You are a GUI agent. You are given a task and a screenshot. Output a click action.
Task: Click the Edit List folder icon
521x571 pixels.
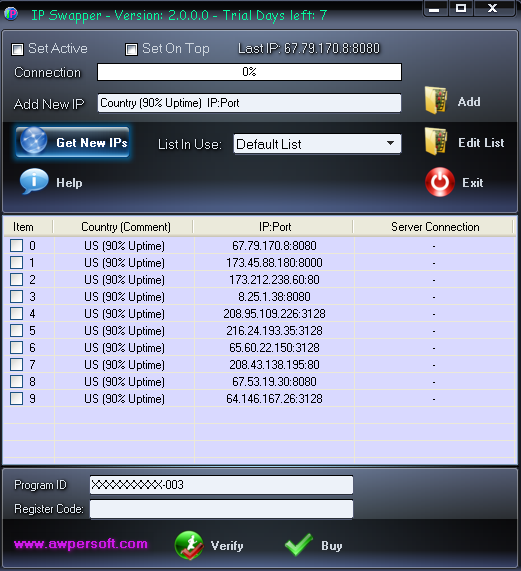click(436, 141)
